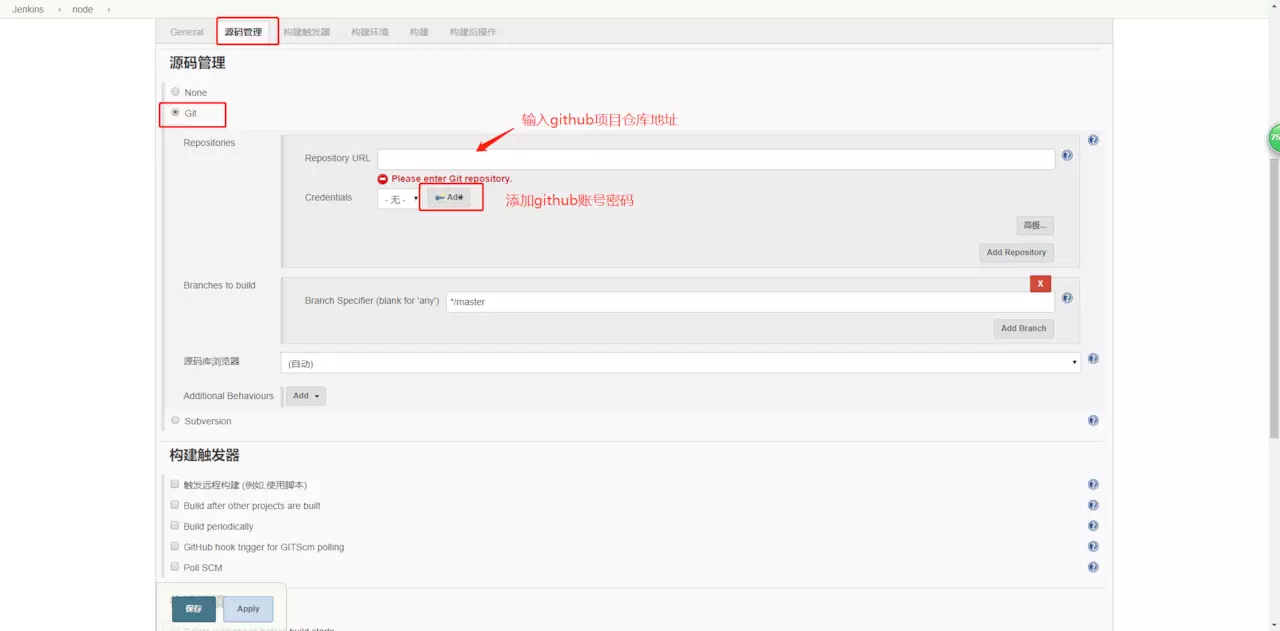Switch to 构建触发器 tab

pos(306,32)
